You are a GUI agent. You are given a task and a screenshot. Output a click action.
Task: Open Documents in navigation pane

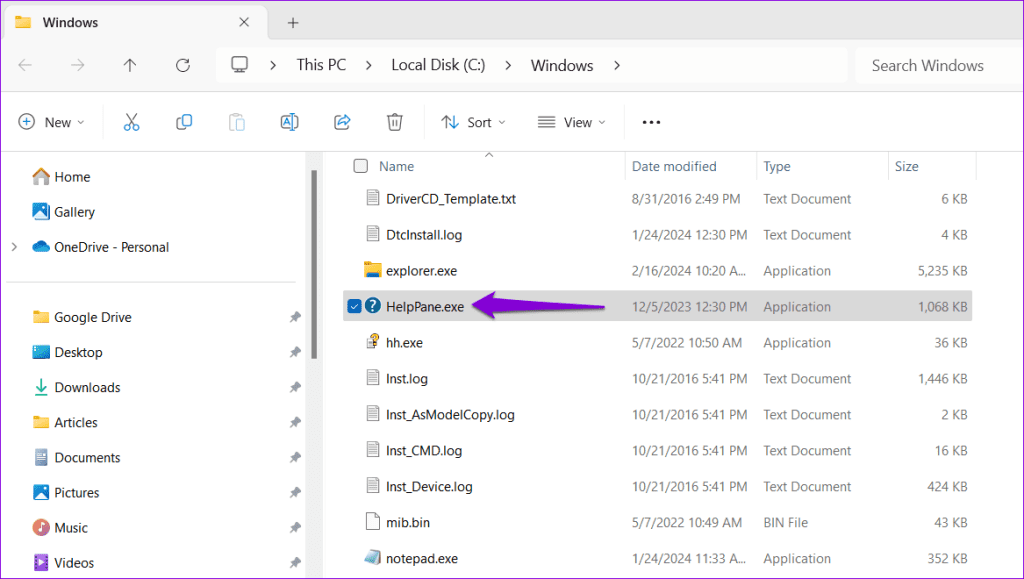pyautogui.click(x=87, y=458)
